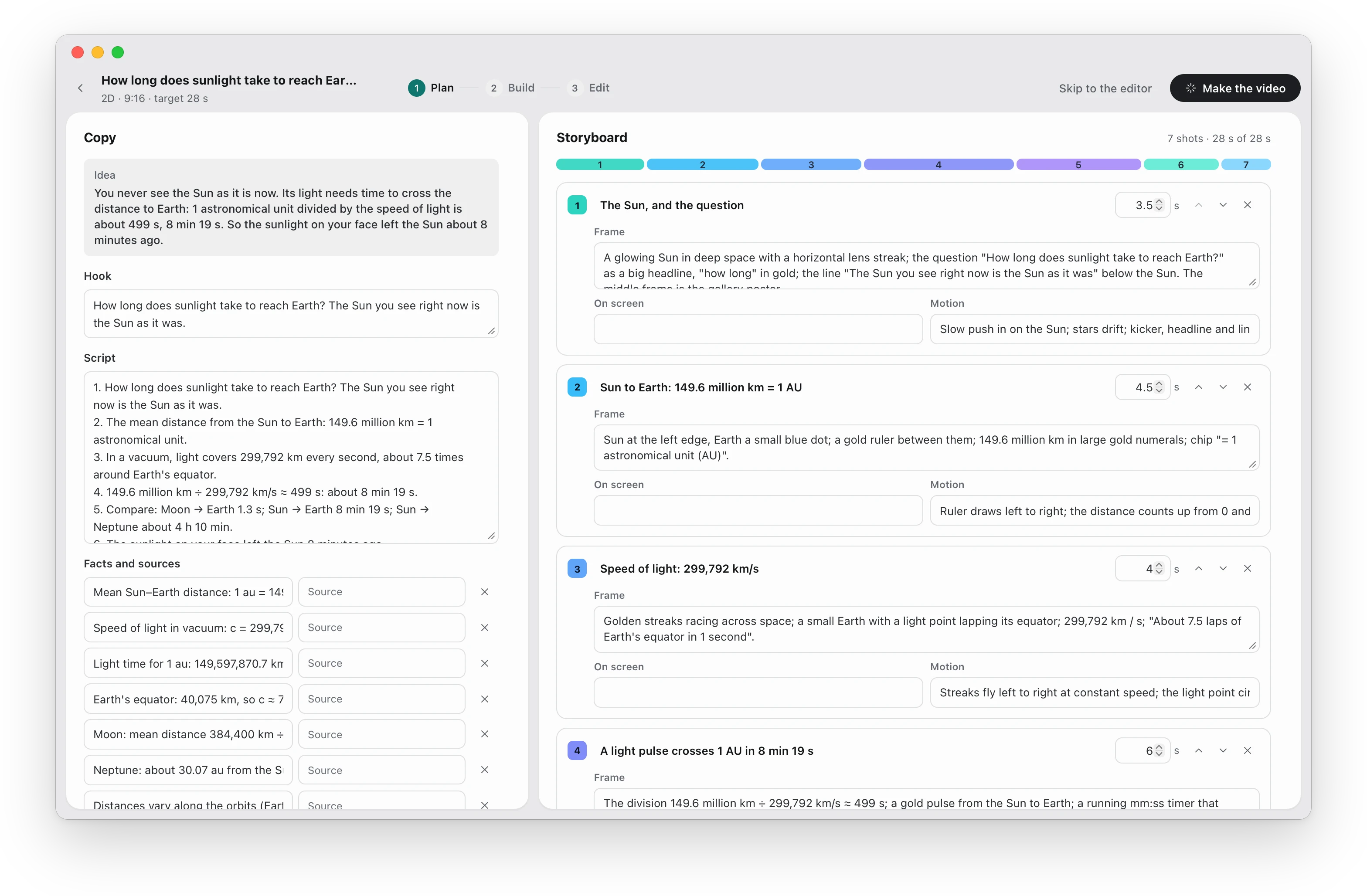Remove the 'Earth's equator' fact

484,699
